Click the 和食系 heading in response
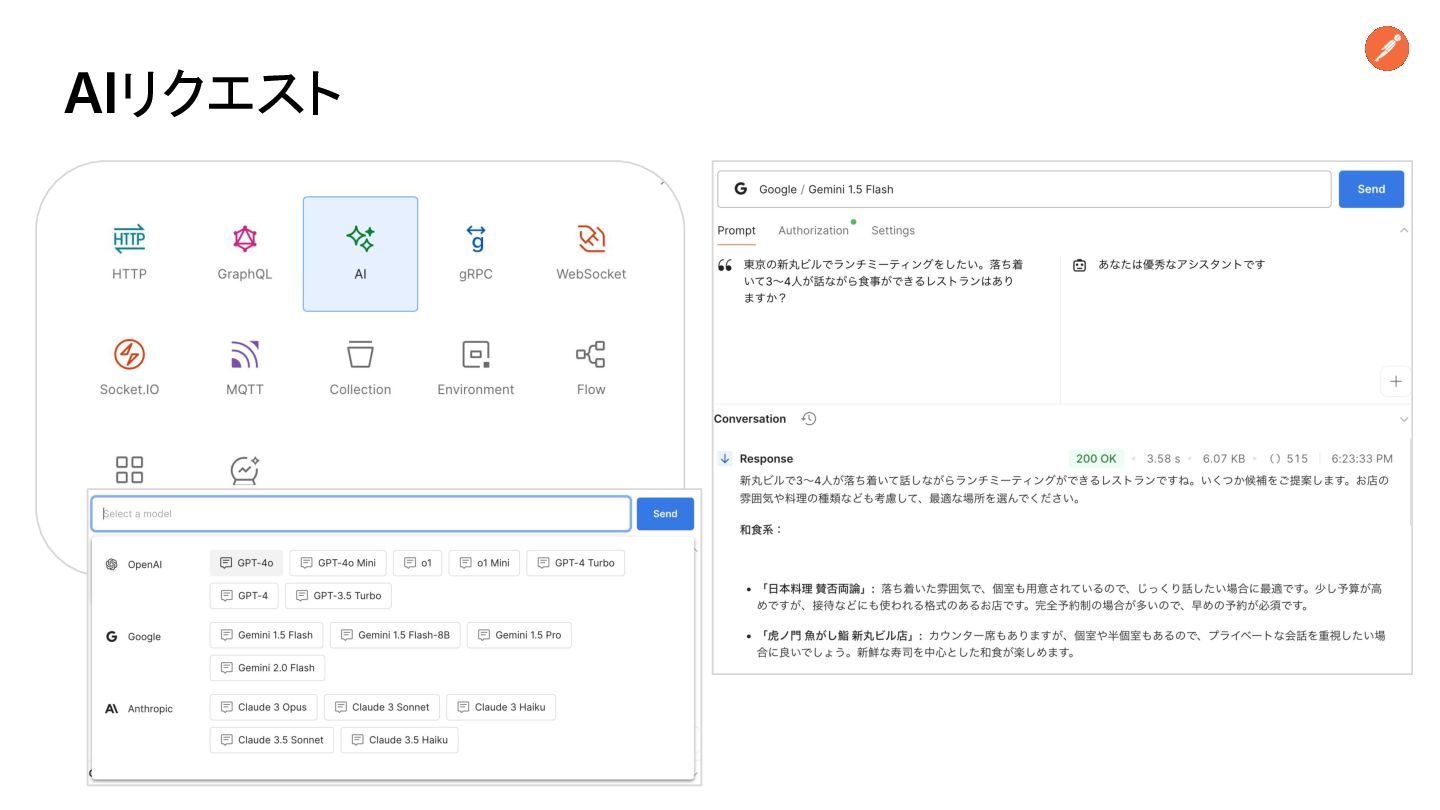Viewport: 1440px width, 810px height. (761, 529)
